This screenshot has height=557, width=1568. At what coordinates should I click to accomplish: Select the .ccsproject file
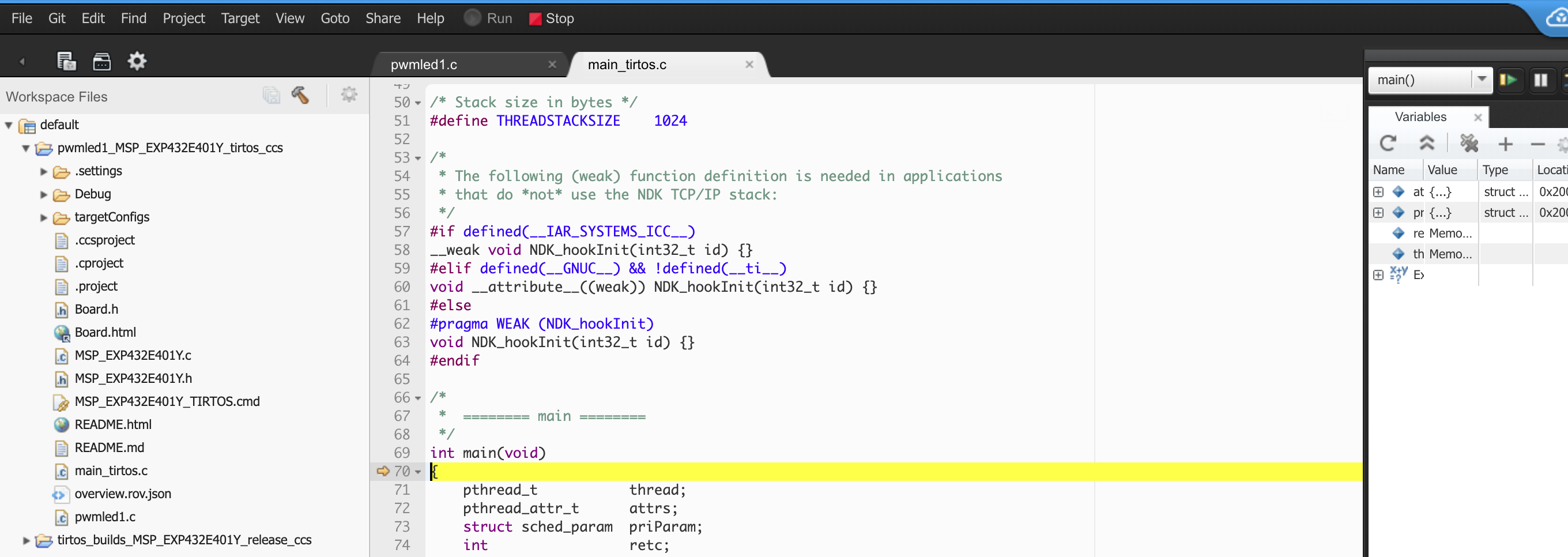104,240
